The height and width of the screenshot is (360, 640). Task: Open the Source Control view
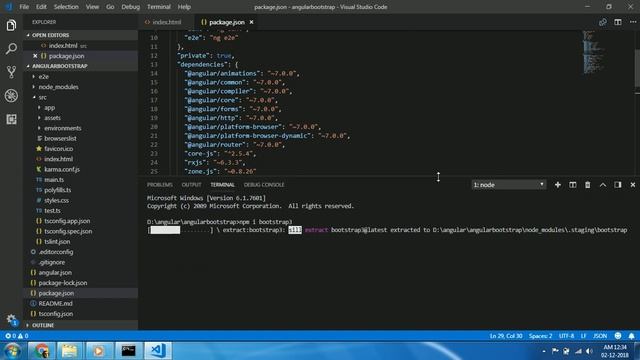(x=11, y=72)
